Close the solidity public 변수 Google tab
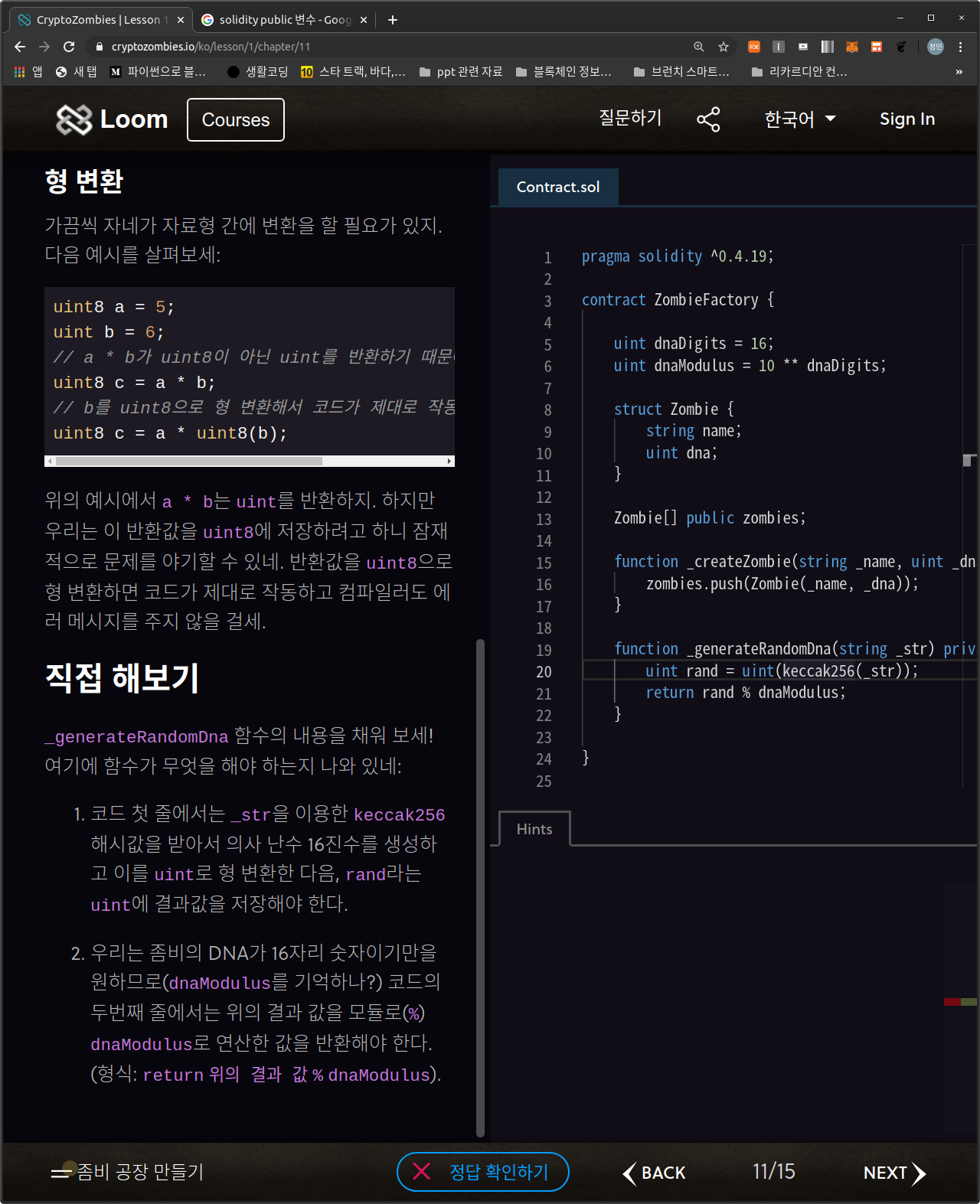The height and width of the screenshot is (1204, 980). tap(364, 20)
